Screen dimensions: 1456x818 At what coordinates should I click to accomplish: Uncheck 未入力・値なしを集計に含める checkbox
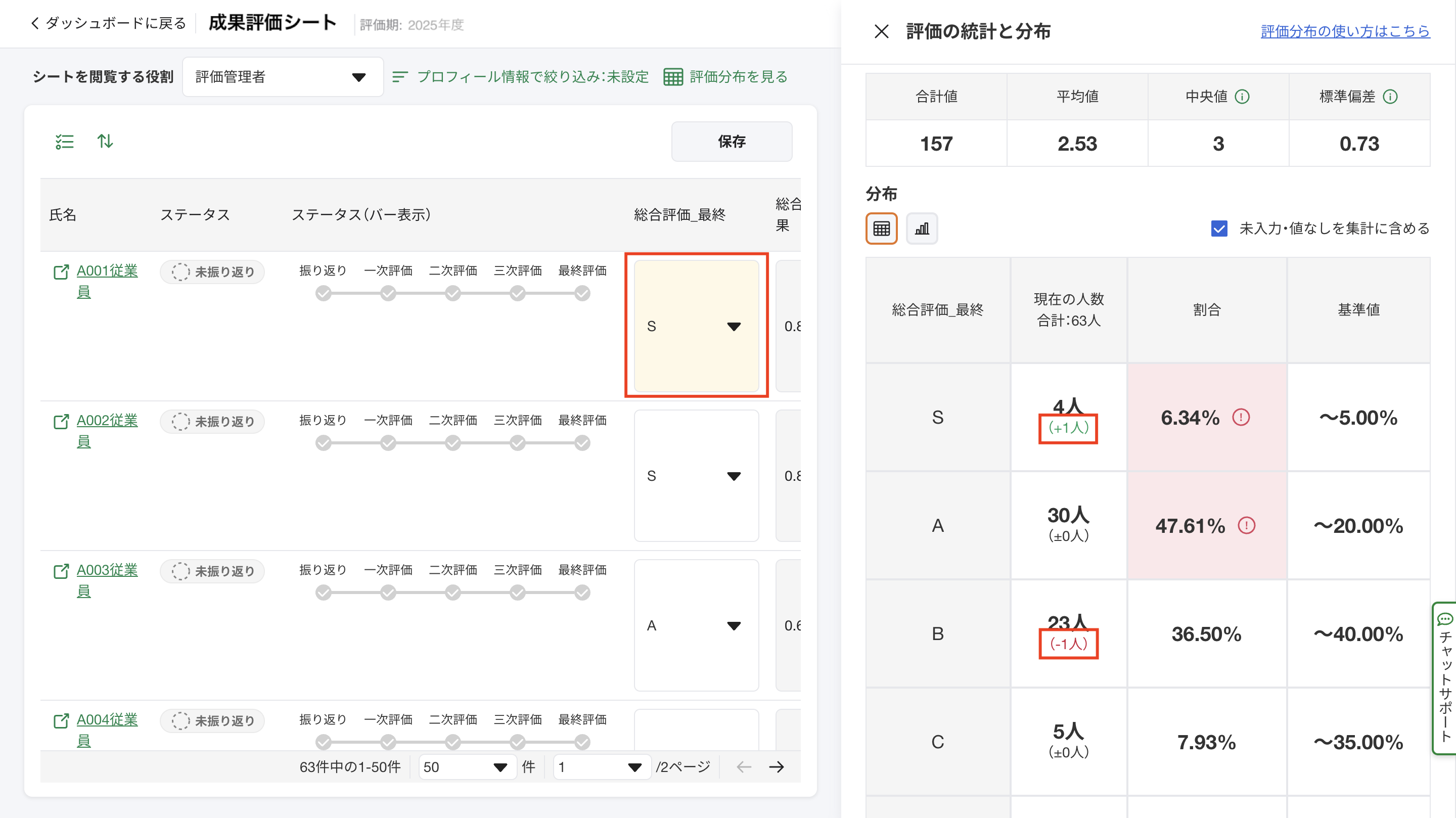click(x=1218, y=229)
